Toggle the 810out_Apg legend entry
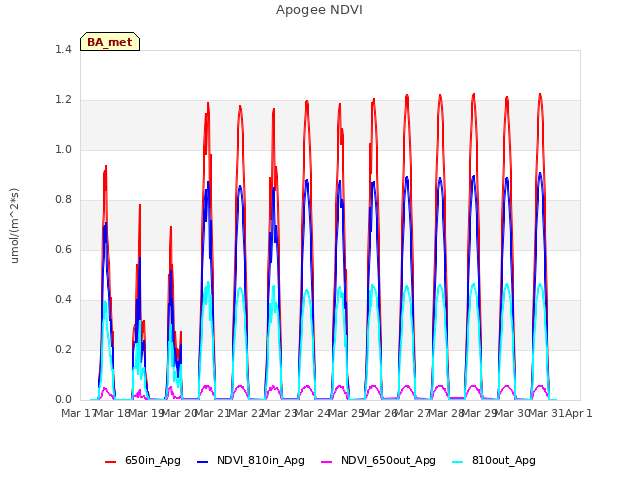The height and width of the screenshot is (480, 640). coord(494,461)
